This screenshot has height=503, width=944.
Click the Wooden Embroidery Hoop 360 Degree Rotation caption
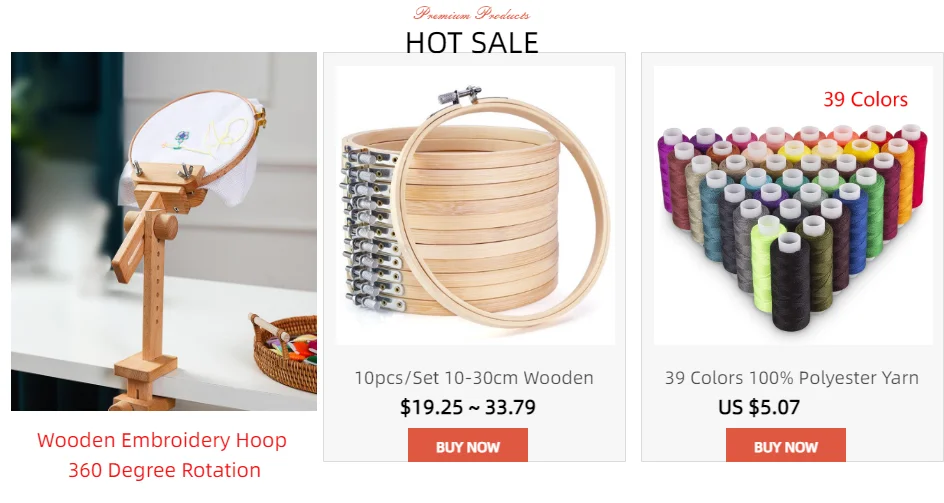(x=163, y=455)
